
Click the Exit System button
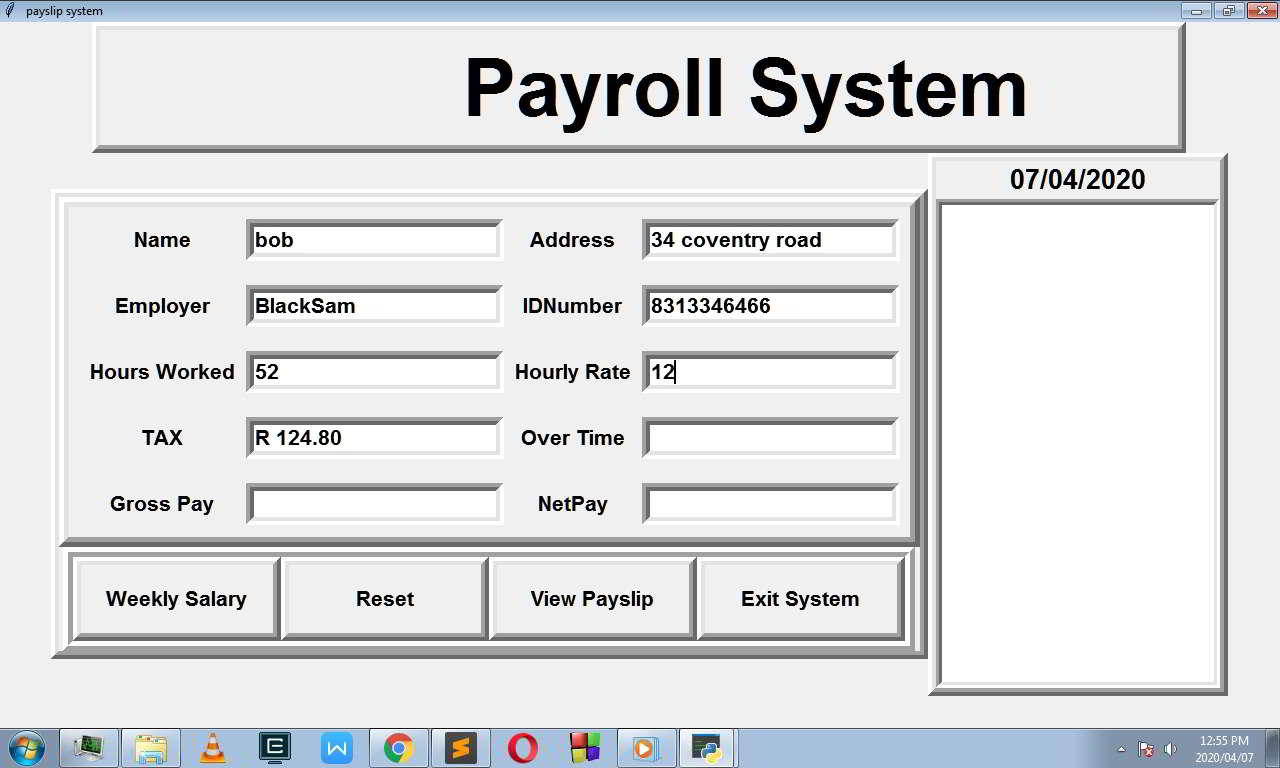[800, 599]
